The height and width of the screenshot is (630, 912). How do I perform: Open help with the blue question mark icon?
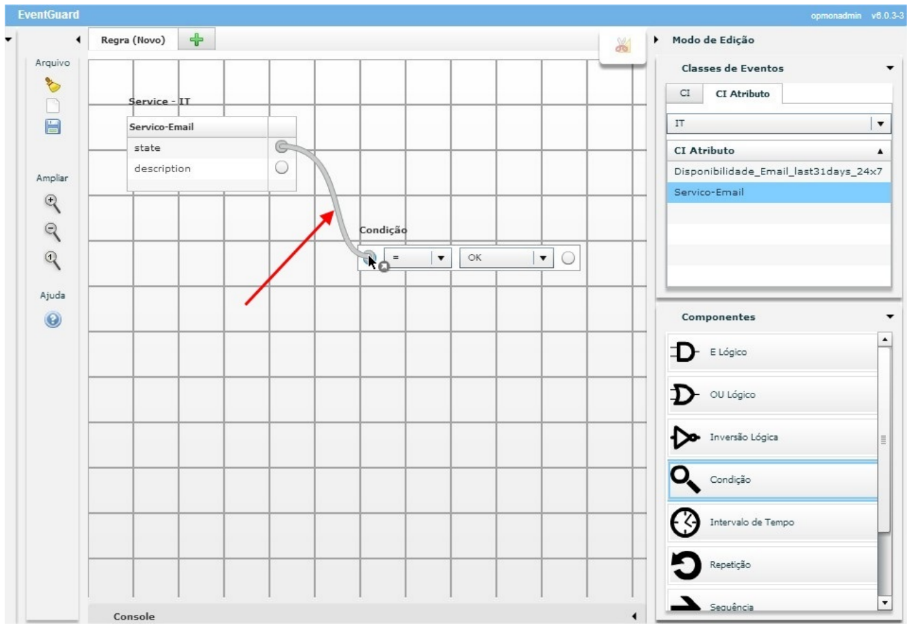coord(53,320)
